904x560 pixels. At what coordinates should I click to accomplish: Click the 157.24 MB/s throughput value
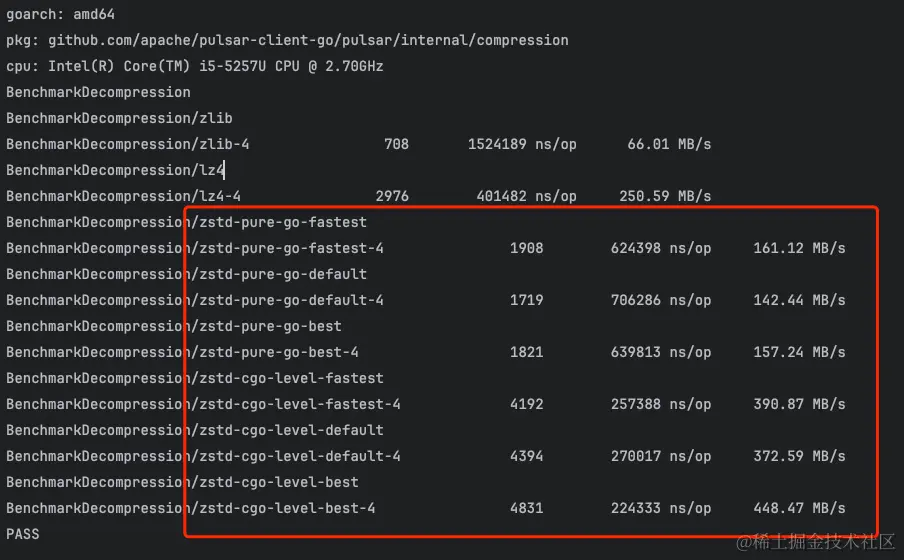coord(799,352)
